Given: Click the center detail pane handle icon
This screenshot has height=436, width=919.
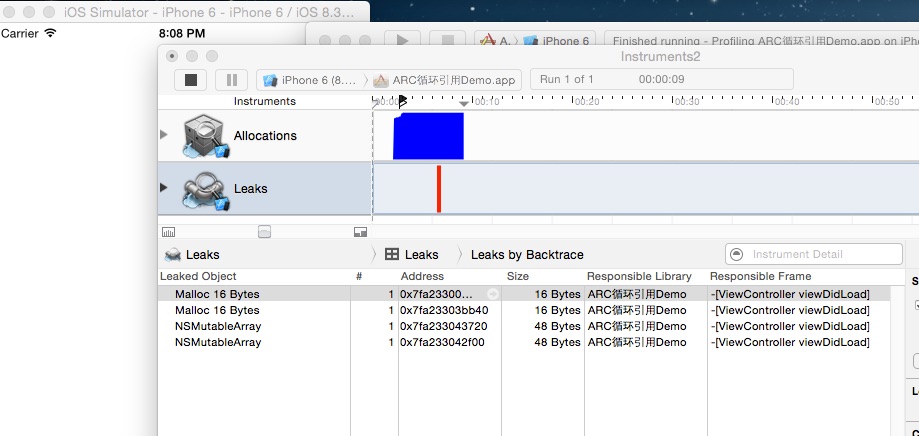Looking at the screenshot, I should [x=264, y=232].
